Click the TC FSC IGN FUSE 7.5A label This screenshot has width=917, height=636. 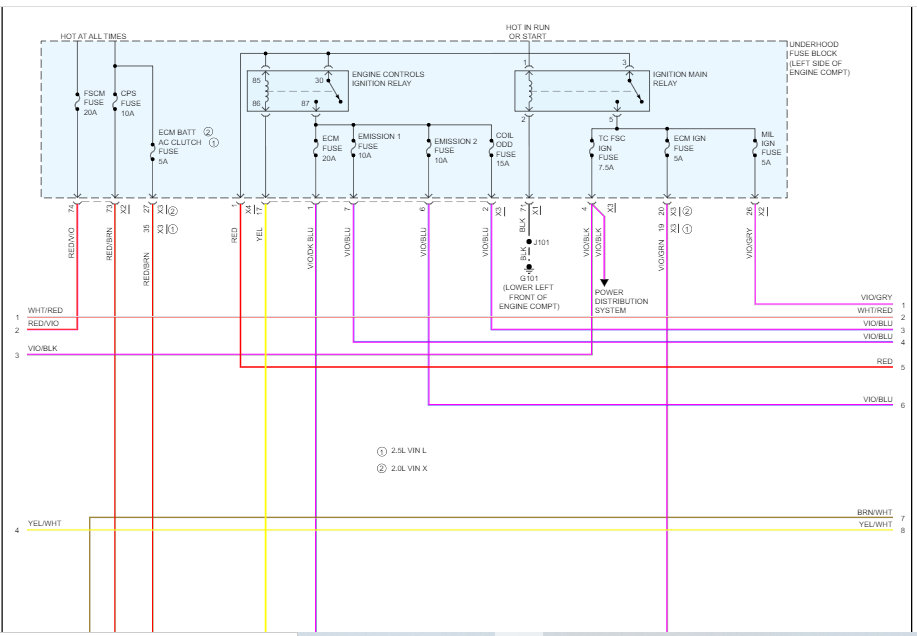pos(611,153)
